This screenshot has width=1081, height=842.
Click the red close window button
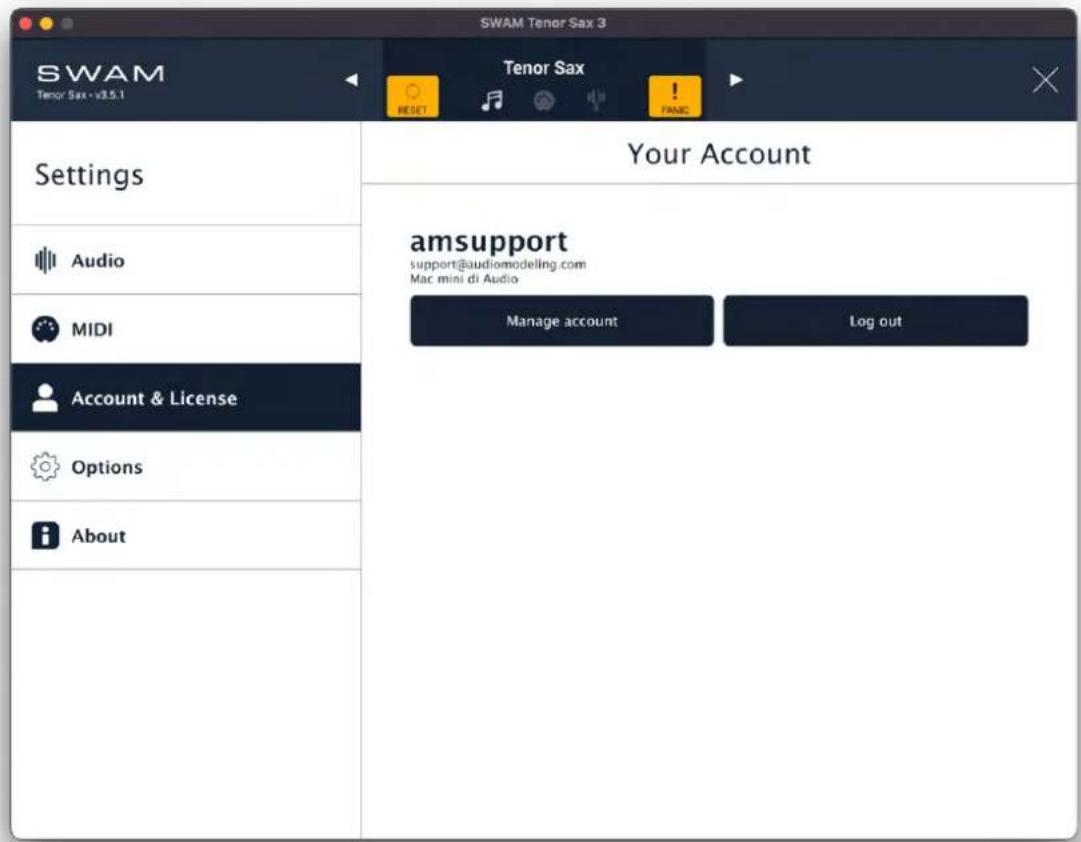pyautogui.click(x=26, y=23)
